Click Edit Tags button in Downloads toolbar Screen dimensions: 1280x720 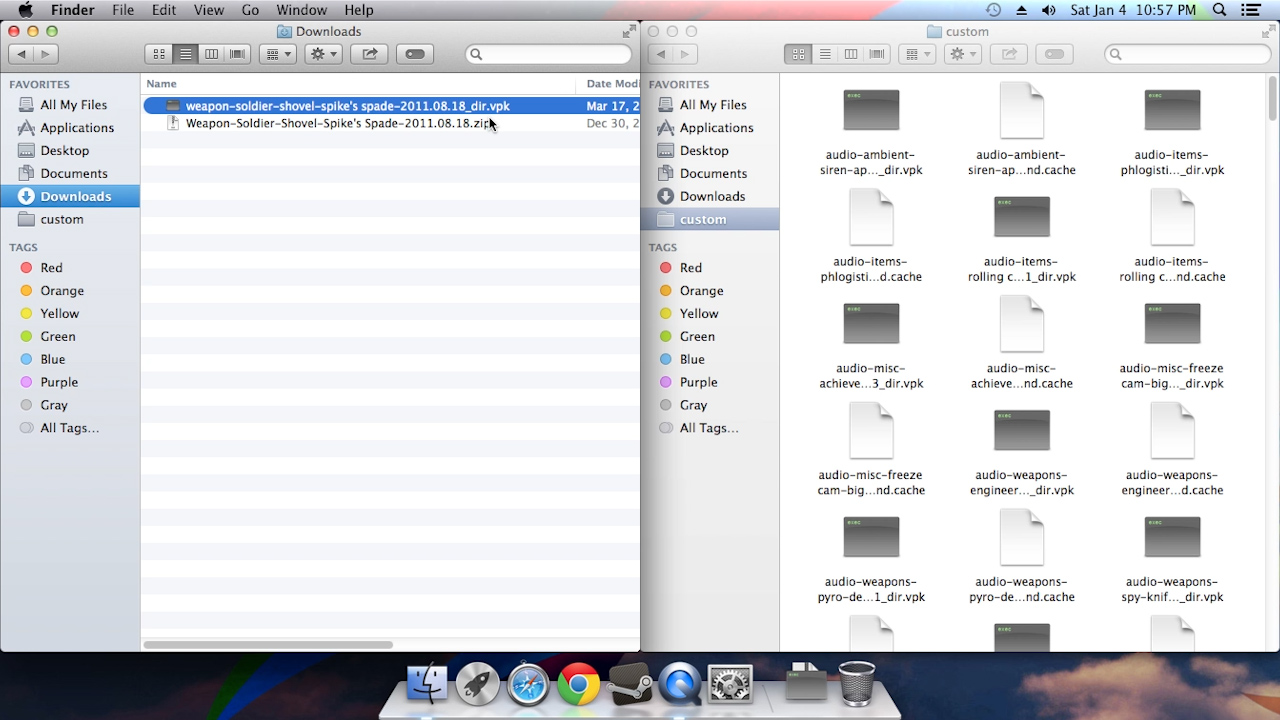tap(415, 54)
